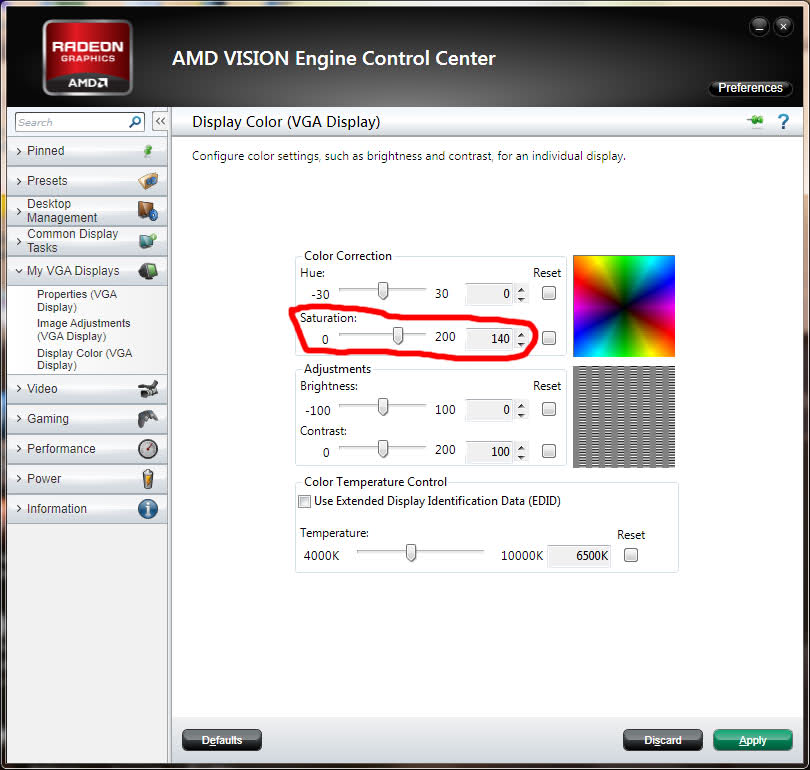
Task: Increase Brightness with up stepper arrow
Action: (521, 406)
